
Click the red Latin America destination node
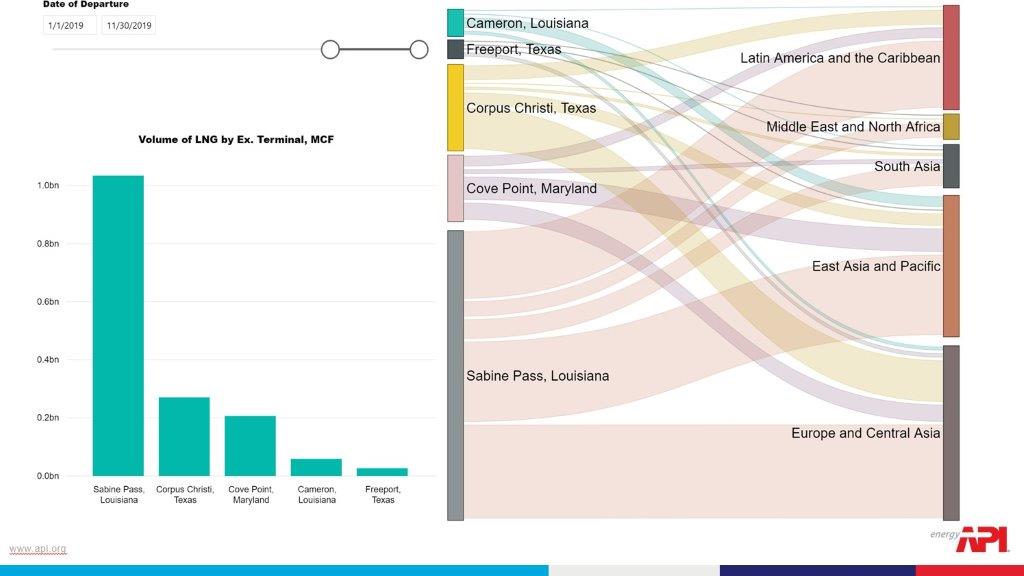pyautogui.click(x=951, y=57)
